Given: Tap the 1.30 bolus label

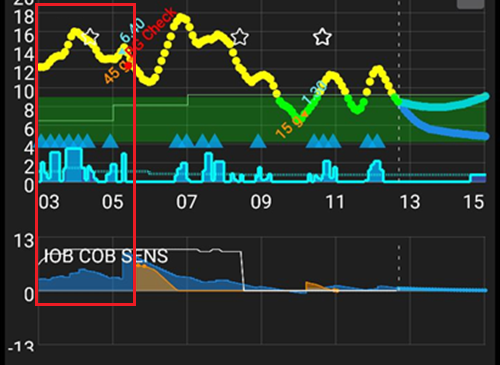Looking at the screenshot, I should click(x=313, y=92).
